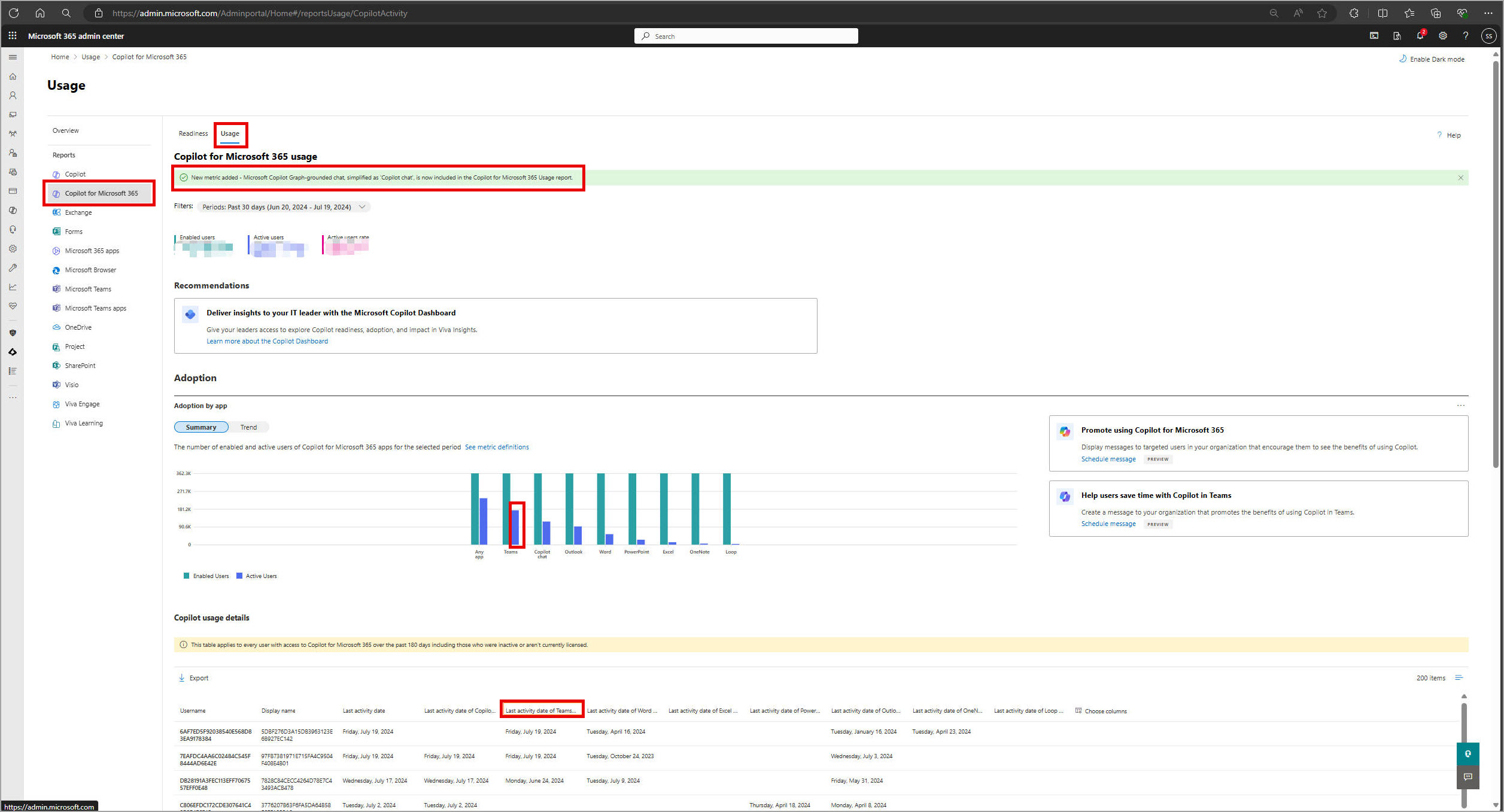Viewport: 1504px width, 812px height.
Task: Click the Exchange reports icon
Action: pyautogui.click(x=56, y=212)
